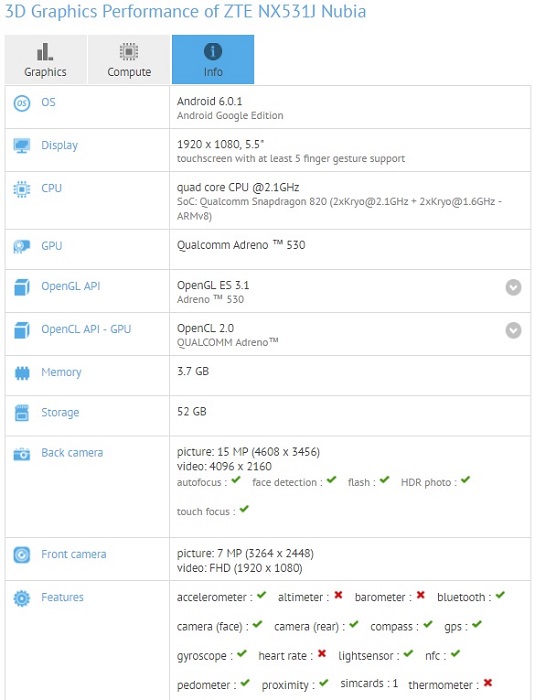Click the CPU label
535x700 pixels.
(x=51, y=188)
